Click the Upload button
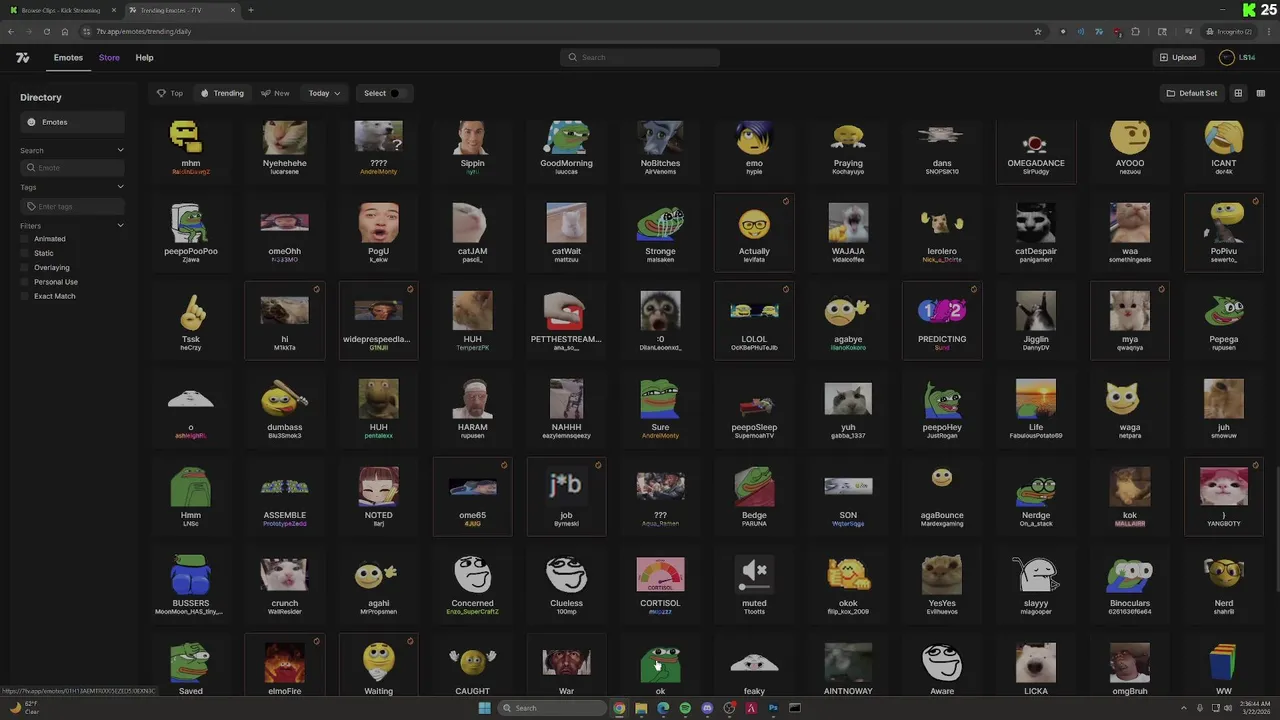 click(x=1178, y=58)
